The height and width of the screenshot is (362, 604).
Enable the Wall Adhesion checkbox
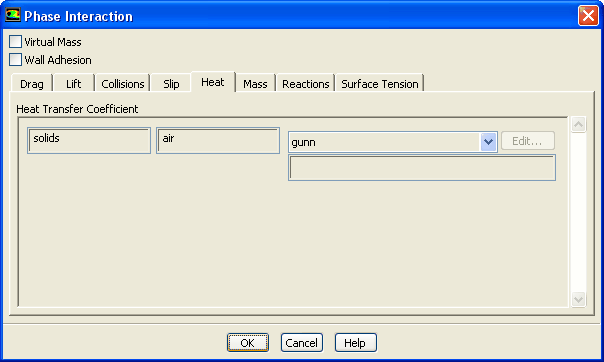coord(15,60)
